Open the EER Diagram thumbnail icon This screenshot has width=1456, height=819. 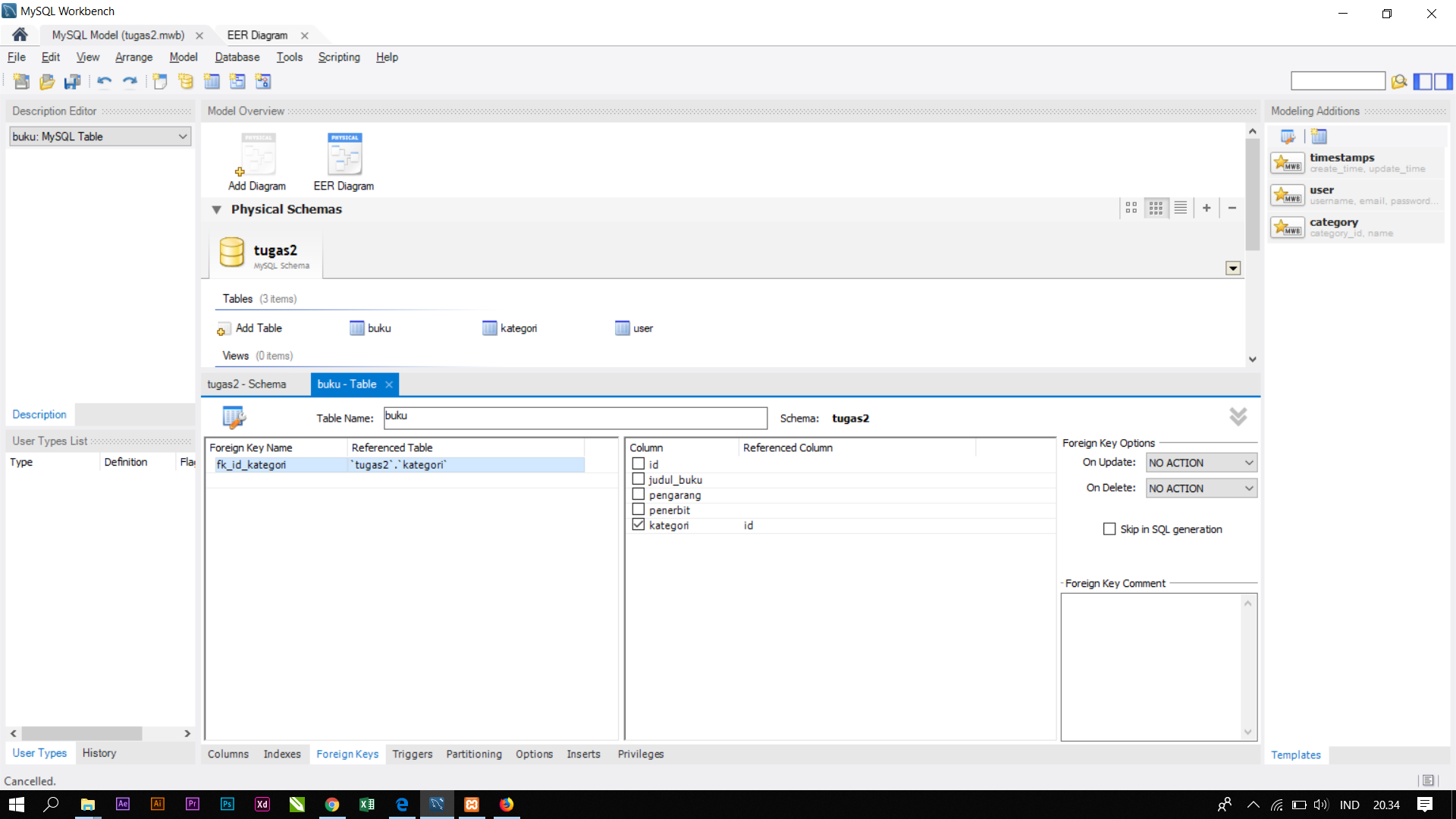pyautogui.click(x=344, y=155)
